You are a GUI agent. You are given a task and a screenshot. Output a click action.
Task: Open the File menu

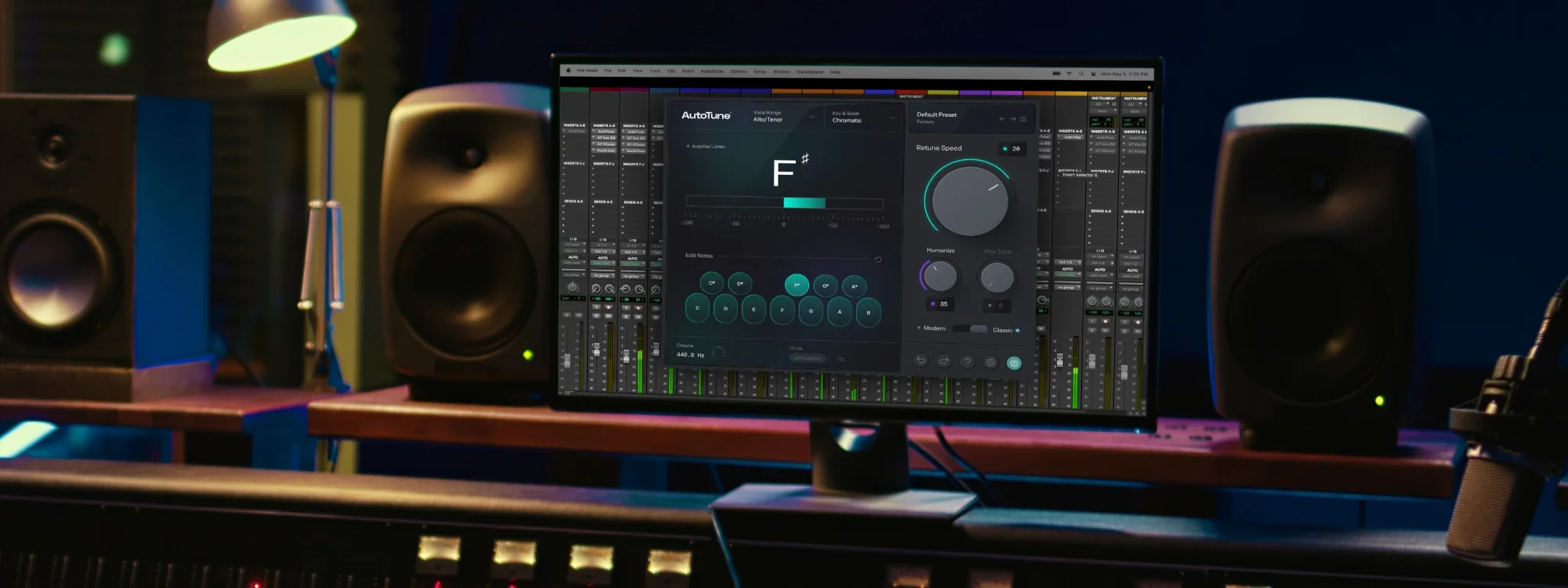coord(608,70)
